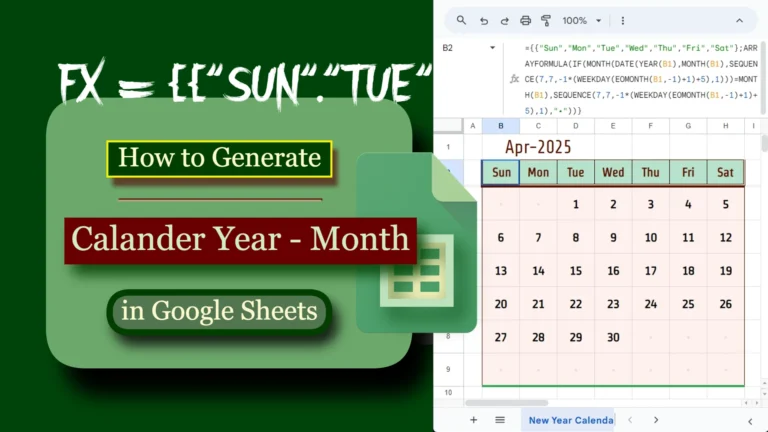The width and height of the screenshot is (768, 432).
Task: Click the cell with date 30
Action: pyautogui.click(x=613, y=337)
